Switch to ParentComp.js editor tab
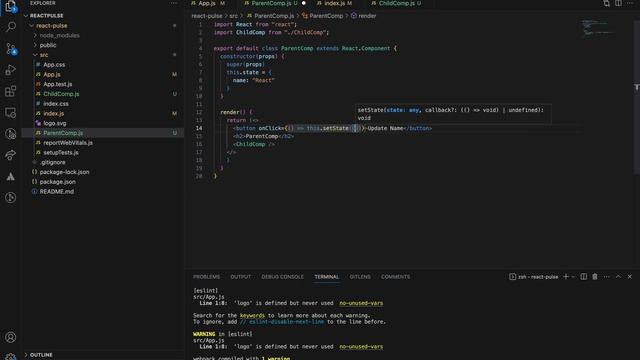640x360 pixels. click(x=271, y=3)
